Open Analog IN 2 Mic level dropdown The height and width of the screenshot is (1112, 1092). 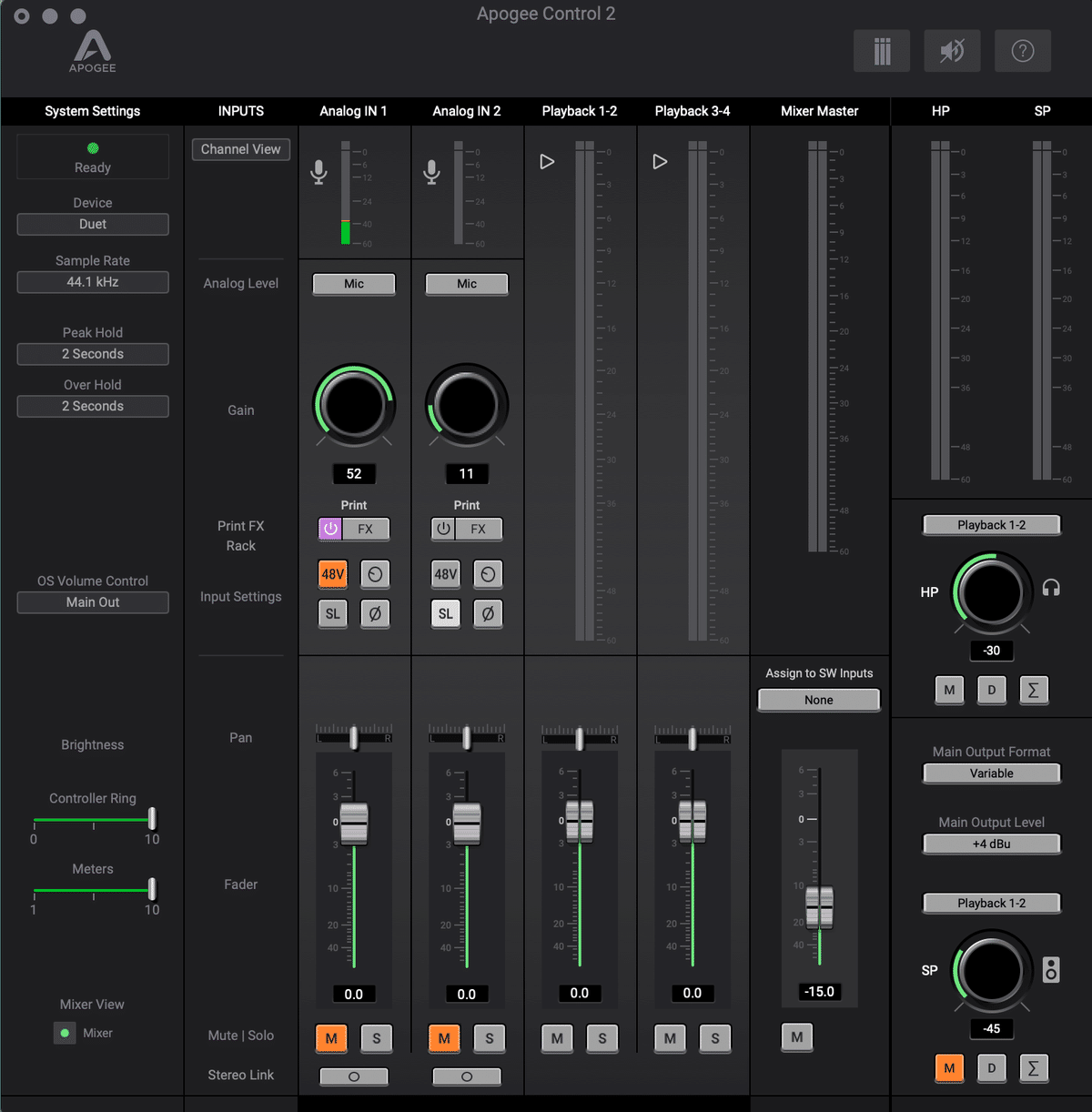[x=467, y=284]
